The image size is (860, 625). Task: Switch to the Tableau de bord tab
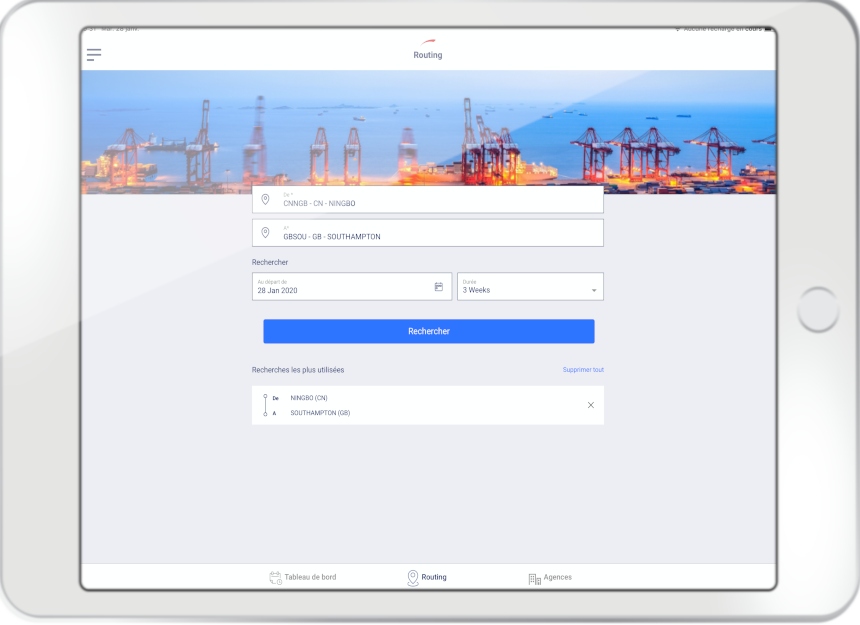(310, 578)
